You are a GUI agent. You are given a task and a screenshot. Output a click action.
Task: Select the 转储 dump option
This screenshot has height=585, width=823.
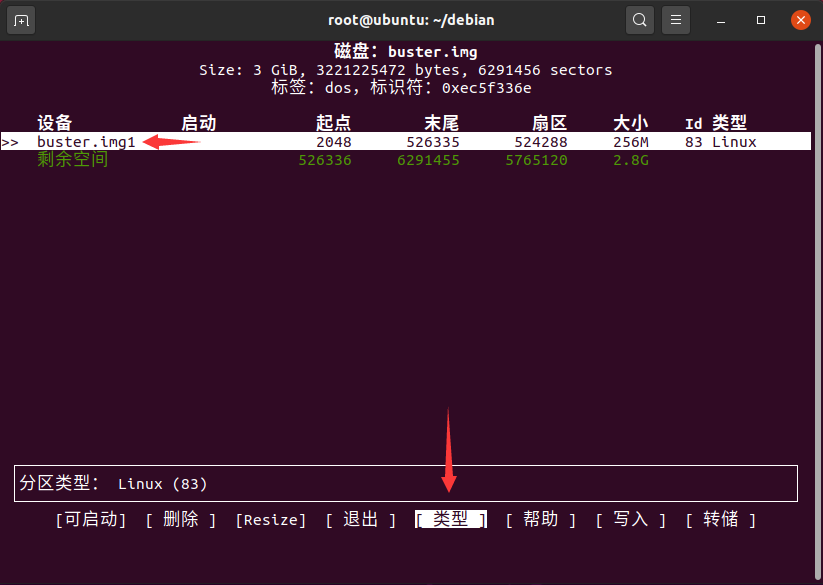click(720, 519)
